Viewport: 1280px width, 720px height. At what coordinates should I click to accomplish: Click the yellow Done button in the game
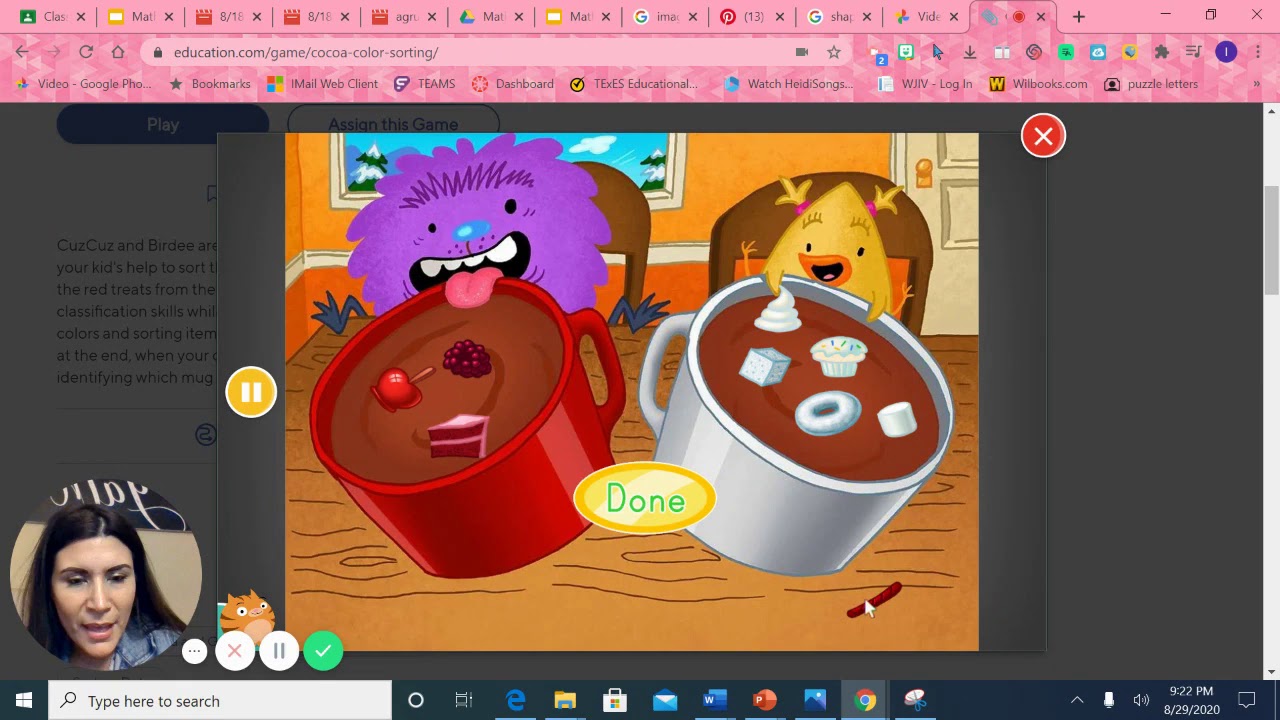click(x=645, y=498)
